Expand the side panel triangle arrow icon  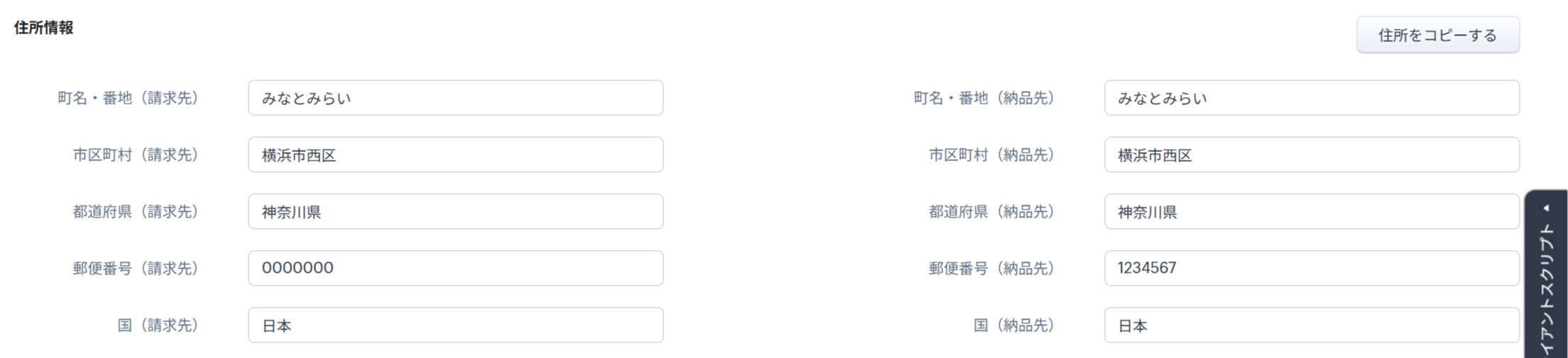coord(1546,208)
